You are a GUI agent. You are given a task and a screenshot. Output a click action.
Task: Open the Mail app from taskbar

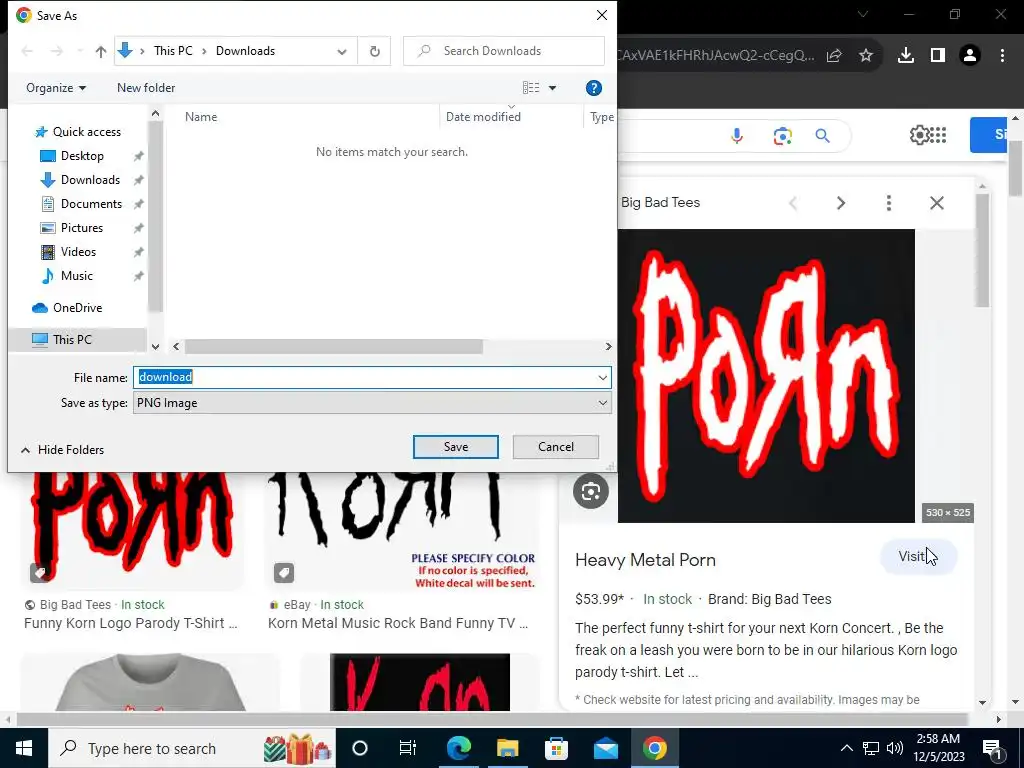tap(605, 748)
